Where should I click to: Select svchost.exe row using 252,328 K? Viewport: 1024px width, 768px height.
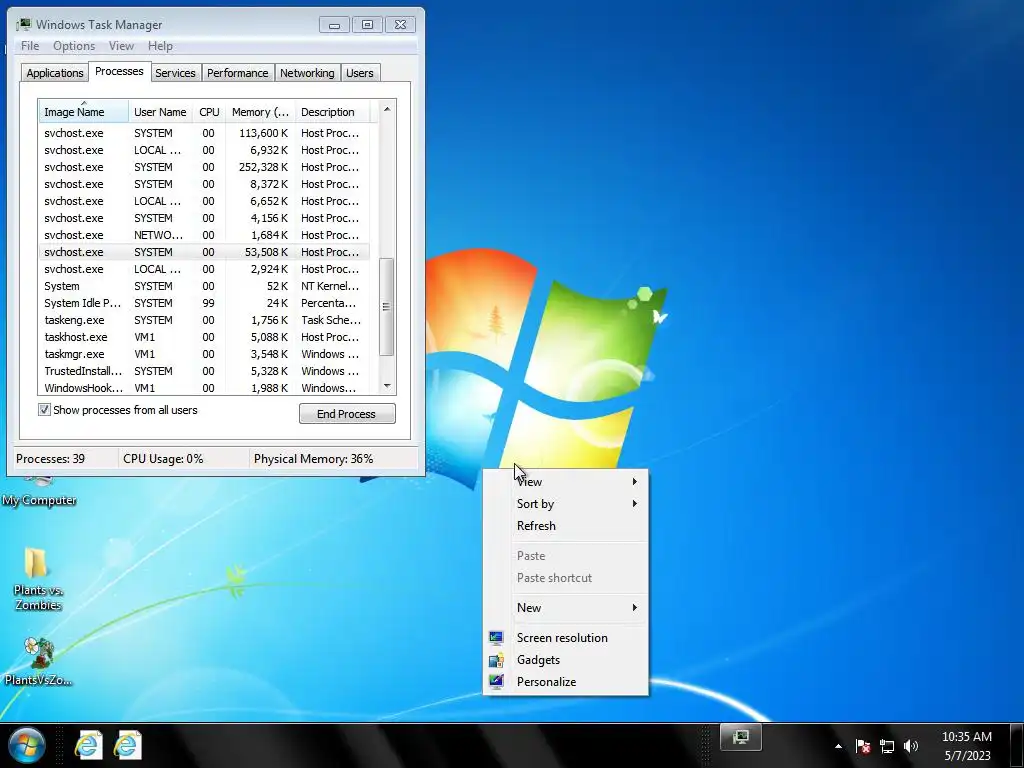pyautogui.click(x=204, y=167)
